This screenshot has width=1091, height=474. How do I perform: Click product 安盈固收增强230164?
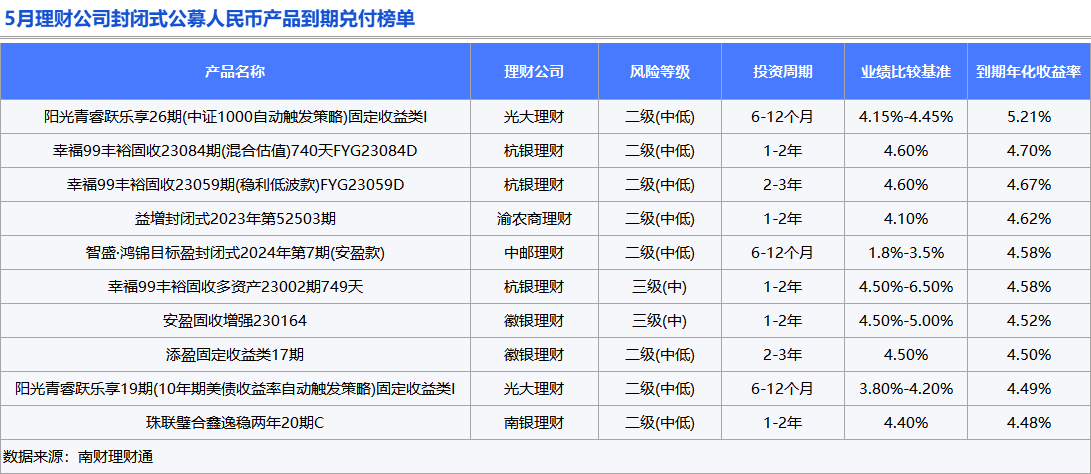[x=235, y=321]
